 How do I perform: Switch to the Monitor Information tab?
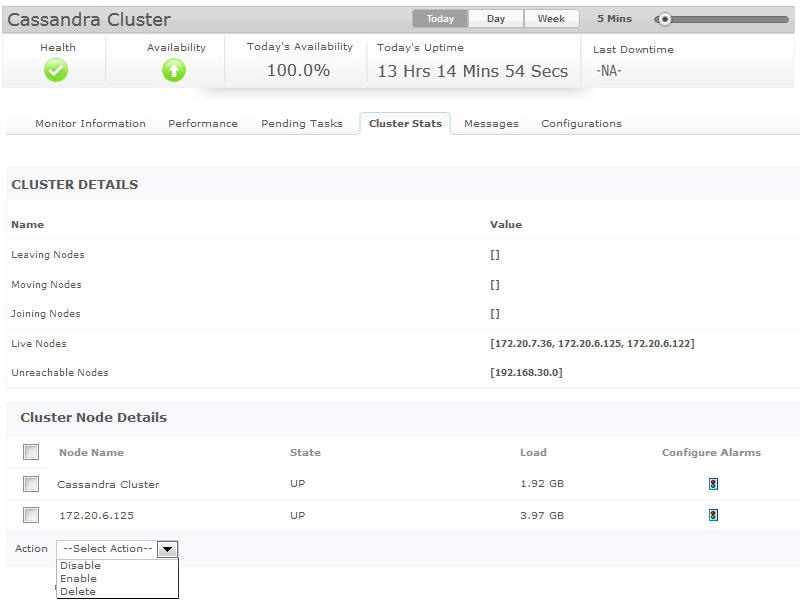tap(90, 123)
